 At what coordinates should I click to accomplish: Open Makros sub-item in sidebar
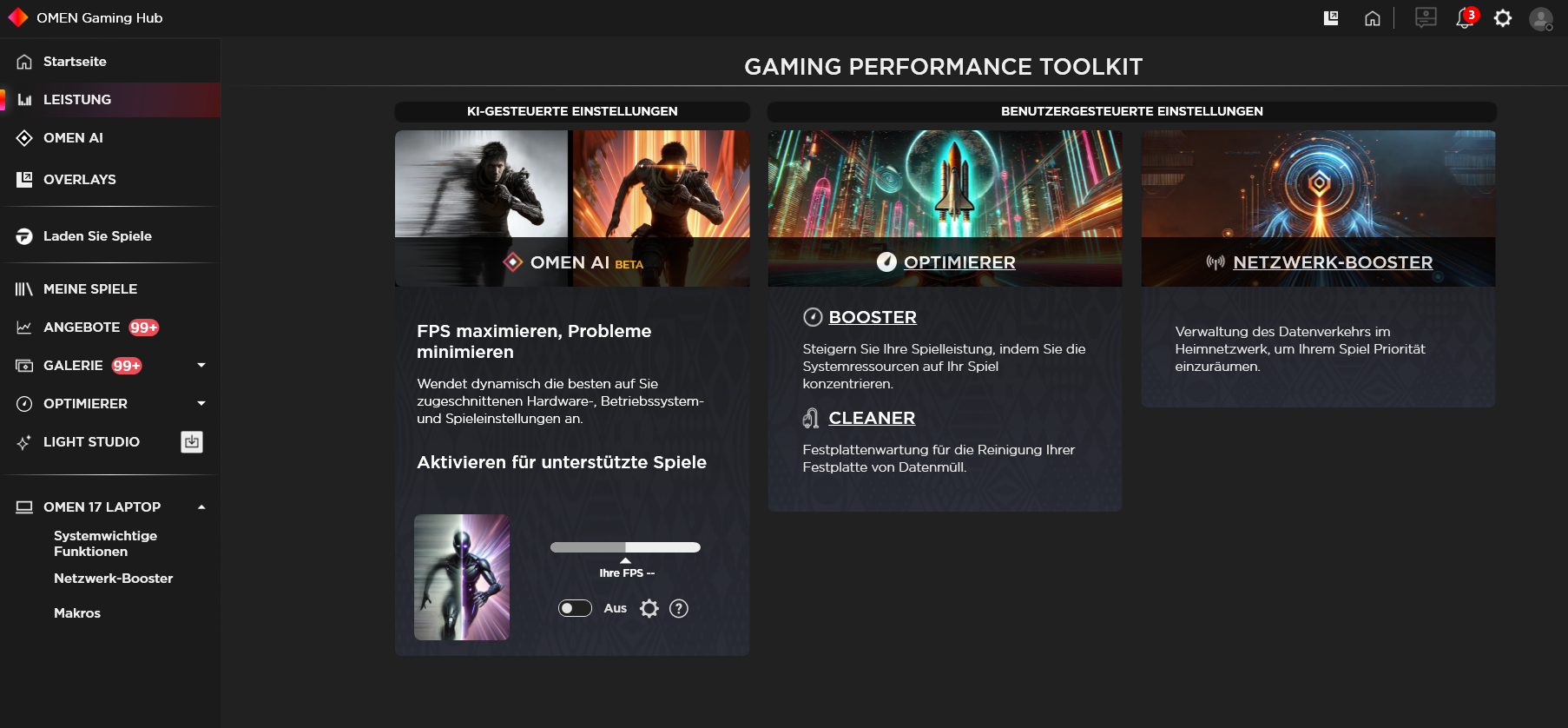77,613
